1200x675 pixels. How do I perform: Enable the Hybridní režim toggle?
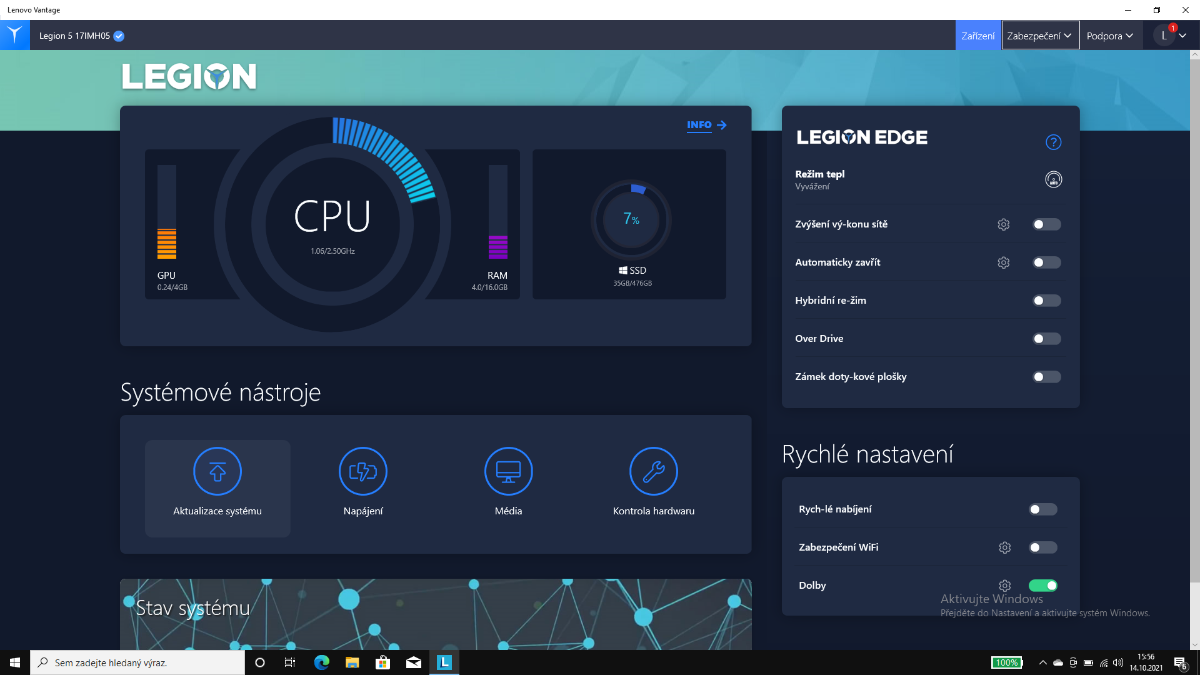pyautogui.click(x=1046, y=301)
